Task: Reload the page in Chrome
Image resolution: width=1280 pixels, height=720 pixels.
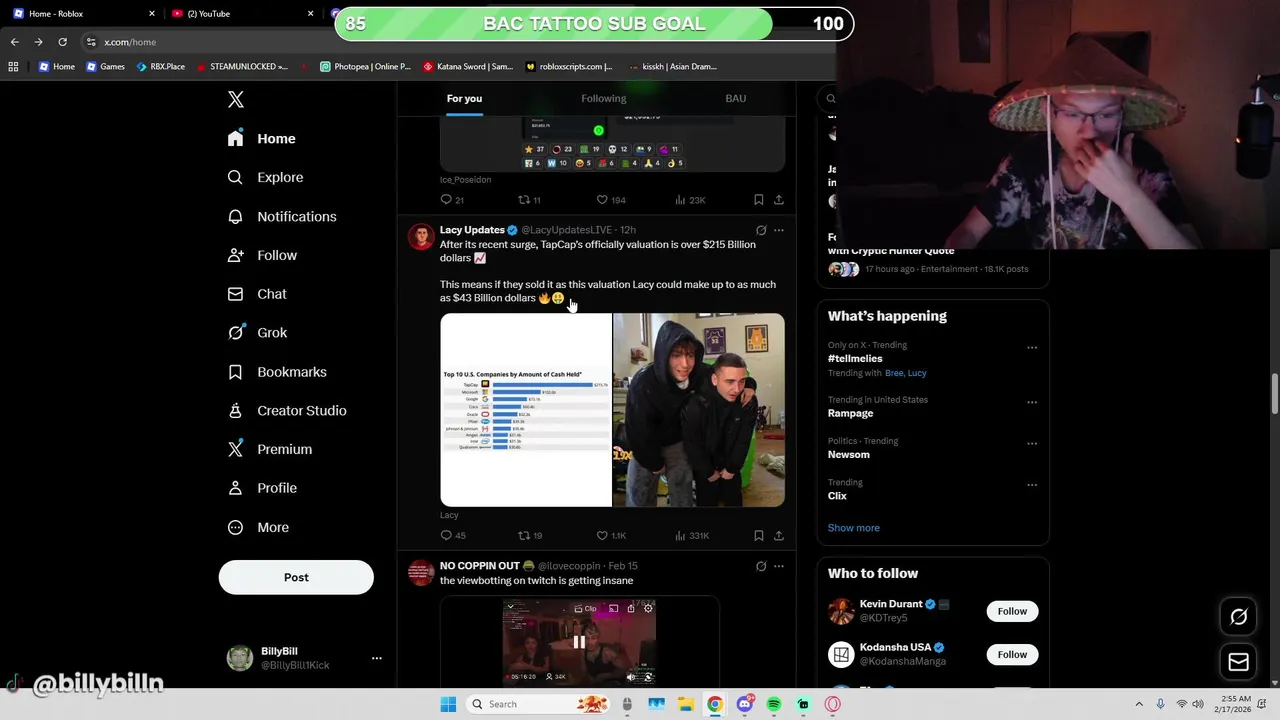Action: [x=62, y=42]
